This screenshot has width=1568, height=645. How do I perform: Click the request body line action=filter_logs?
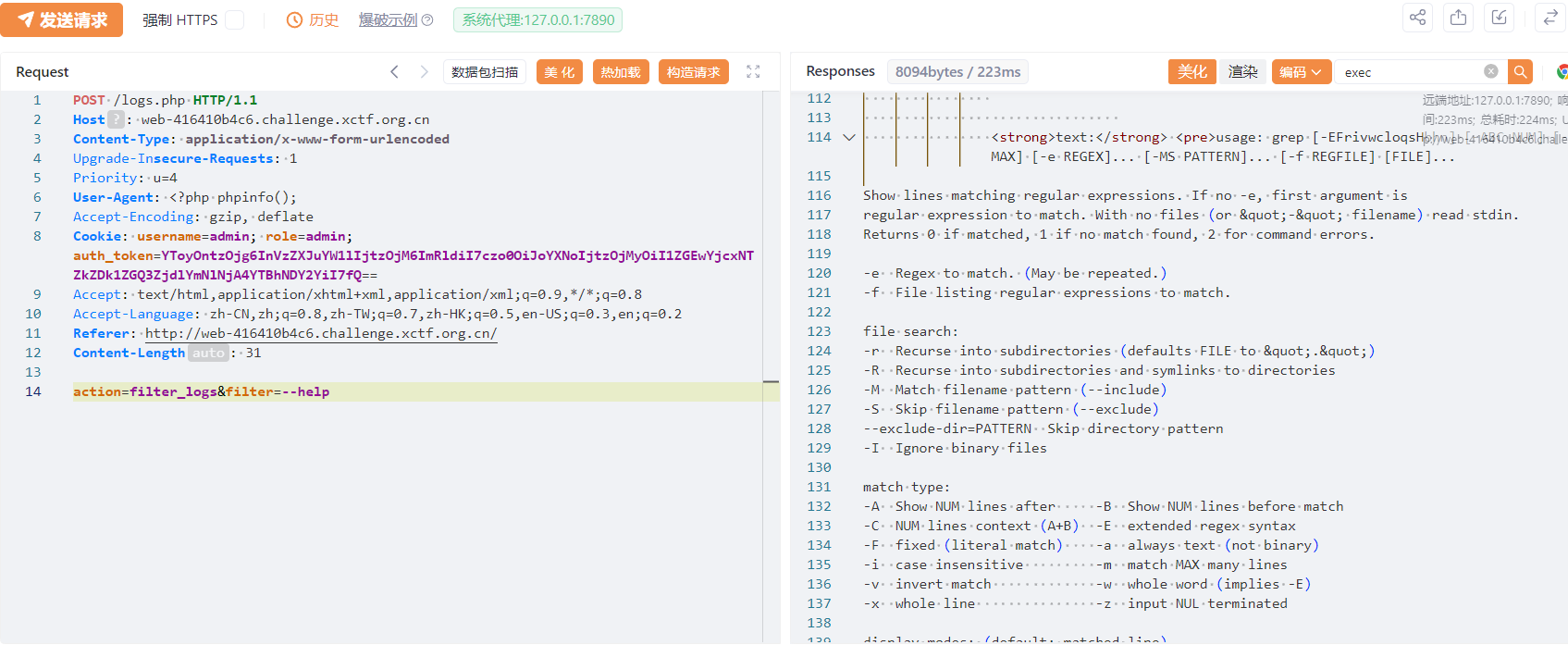coord(202,391)
